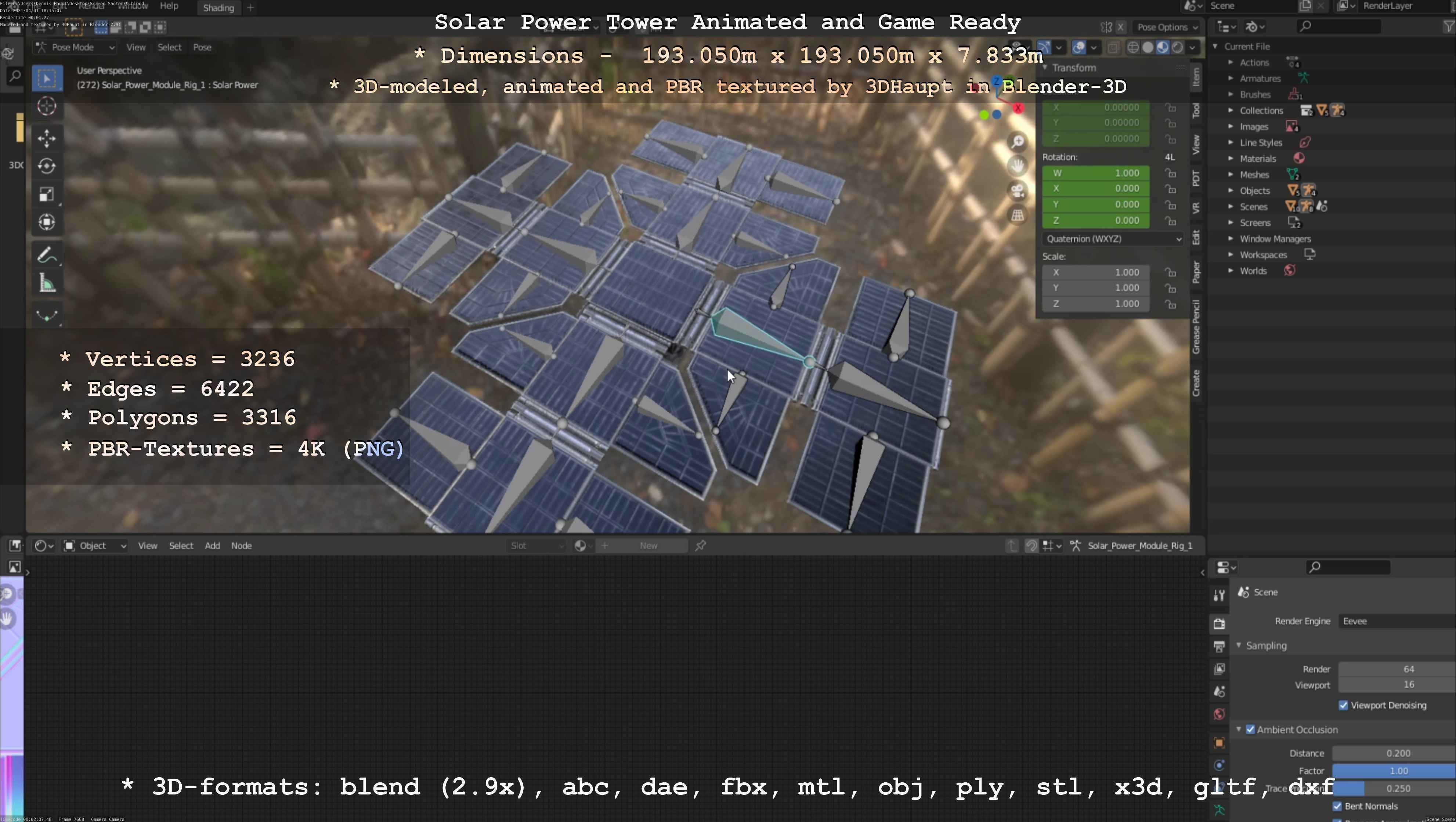Uncheck the Bent Normals option

tap(1337, 806)
